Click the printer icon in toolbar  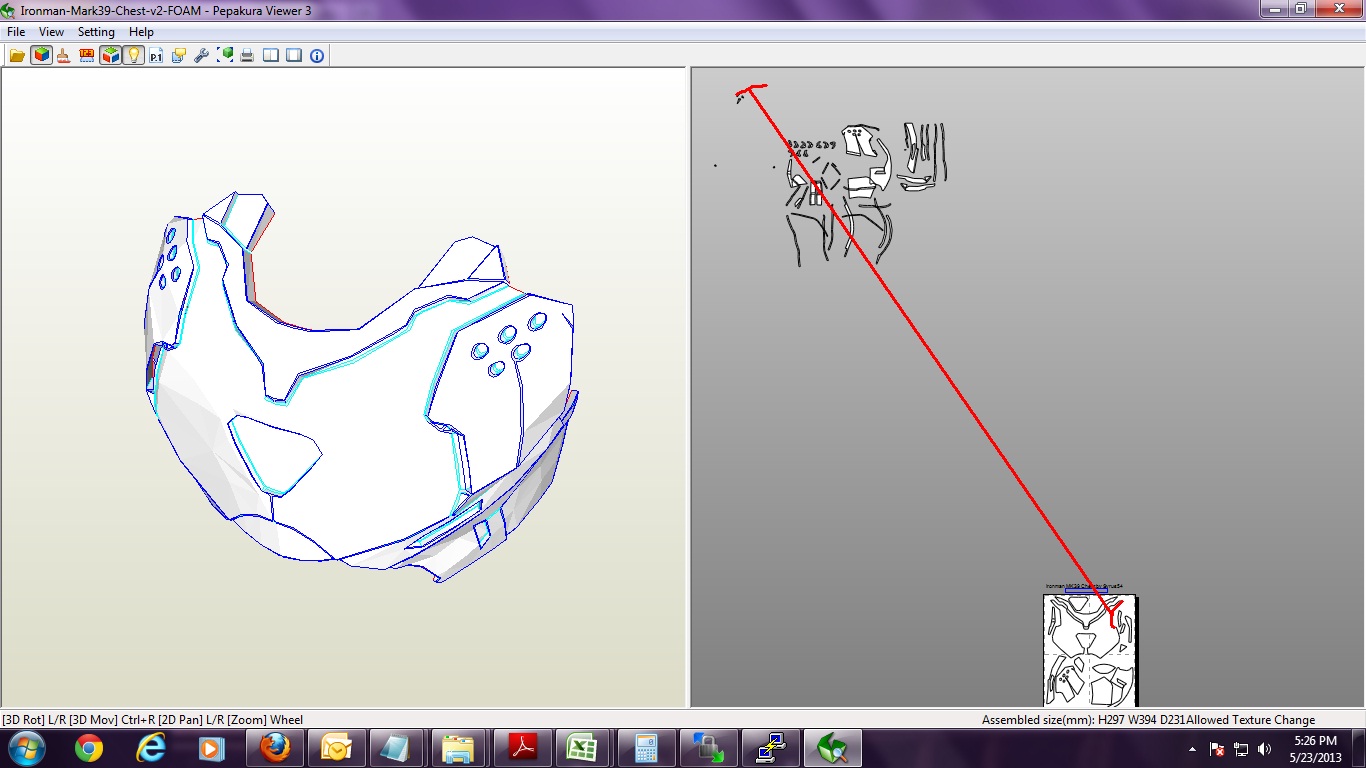[x=247, y=55]
